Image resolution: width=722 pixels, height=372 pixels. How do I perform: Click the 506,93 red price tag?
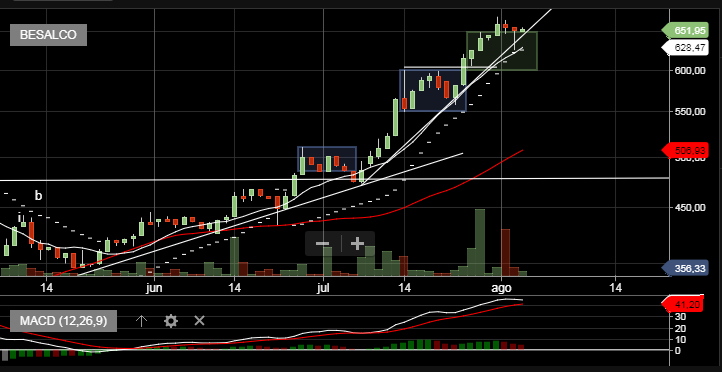tap(684, 150)
